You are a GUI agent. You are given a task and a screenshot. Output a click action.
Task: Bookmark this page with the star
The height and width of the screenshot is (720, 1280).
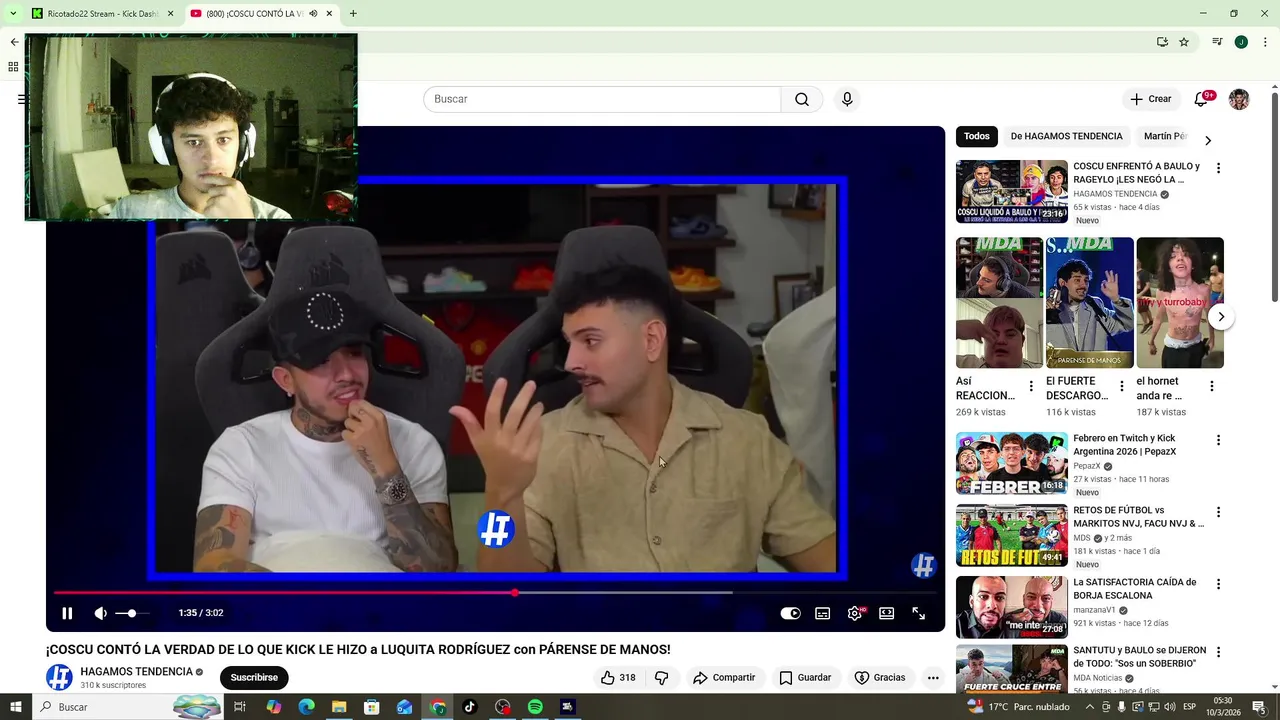tap(1184, 42)
